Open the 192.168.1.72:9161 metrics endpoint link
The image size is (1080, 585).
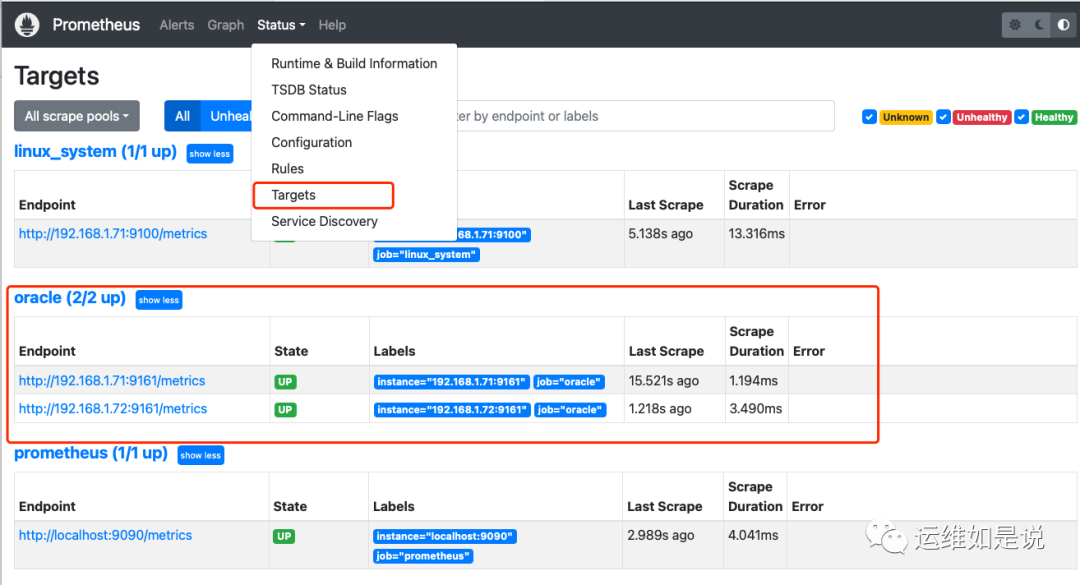point(113,409)
